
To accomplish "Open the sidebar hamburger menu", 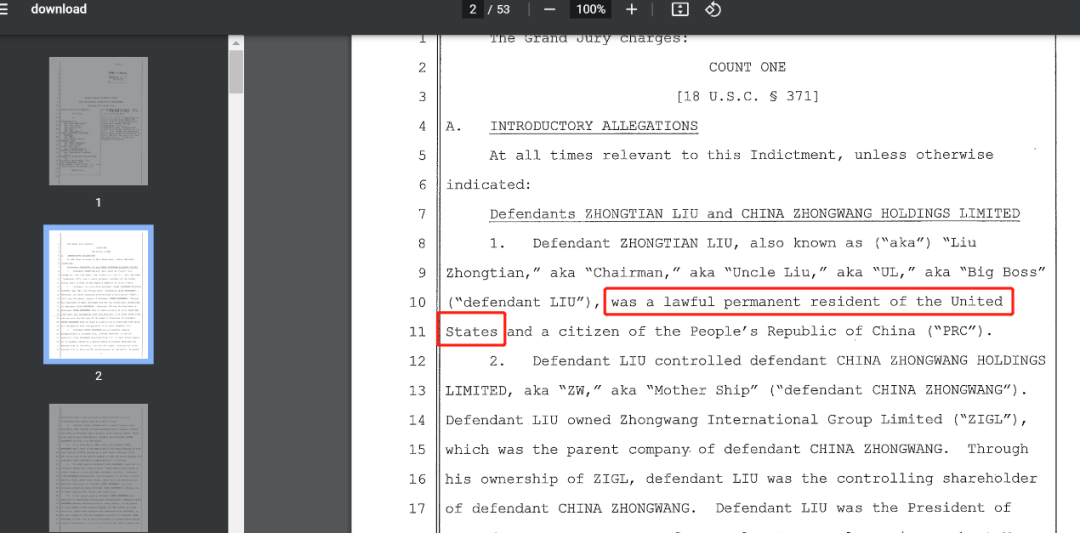I will tap(3, 10).
